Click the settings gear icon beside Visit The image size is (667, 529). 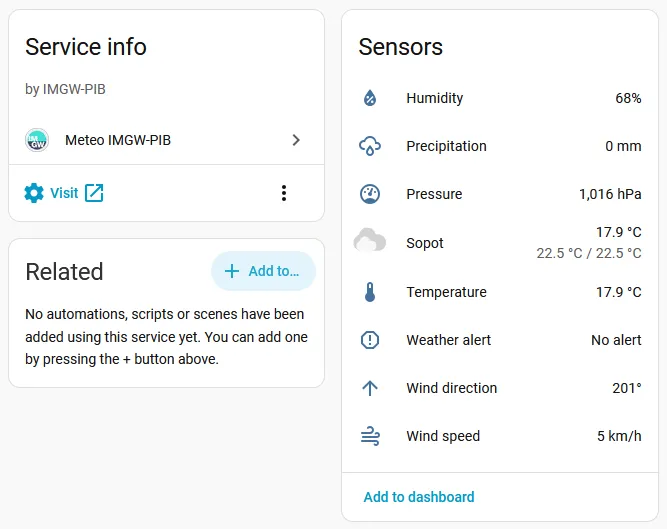[34, 193]
